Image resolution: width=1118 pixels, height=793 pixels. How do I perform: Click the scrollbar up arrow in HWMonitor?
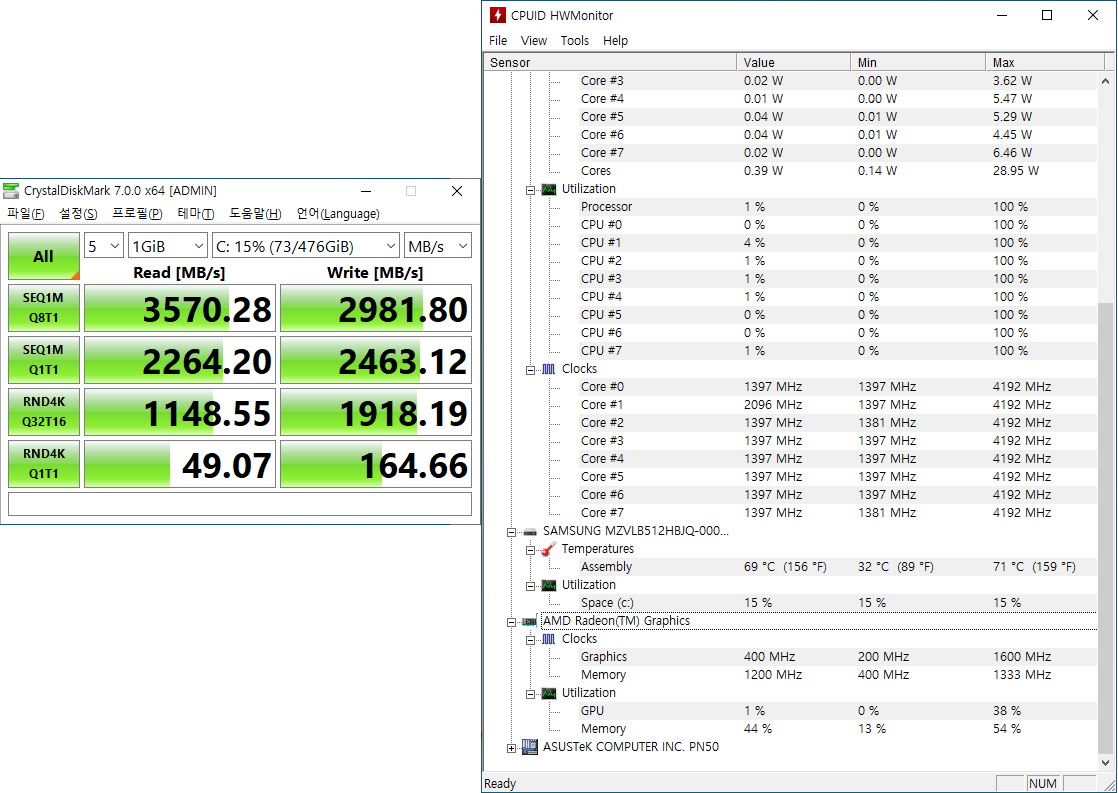[1105, 81]
